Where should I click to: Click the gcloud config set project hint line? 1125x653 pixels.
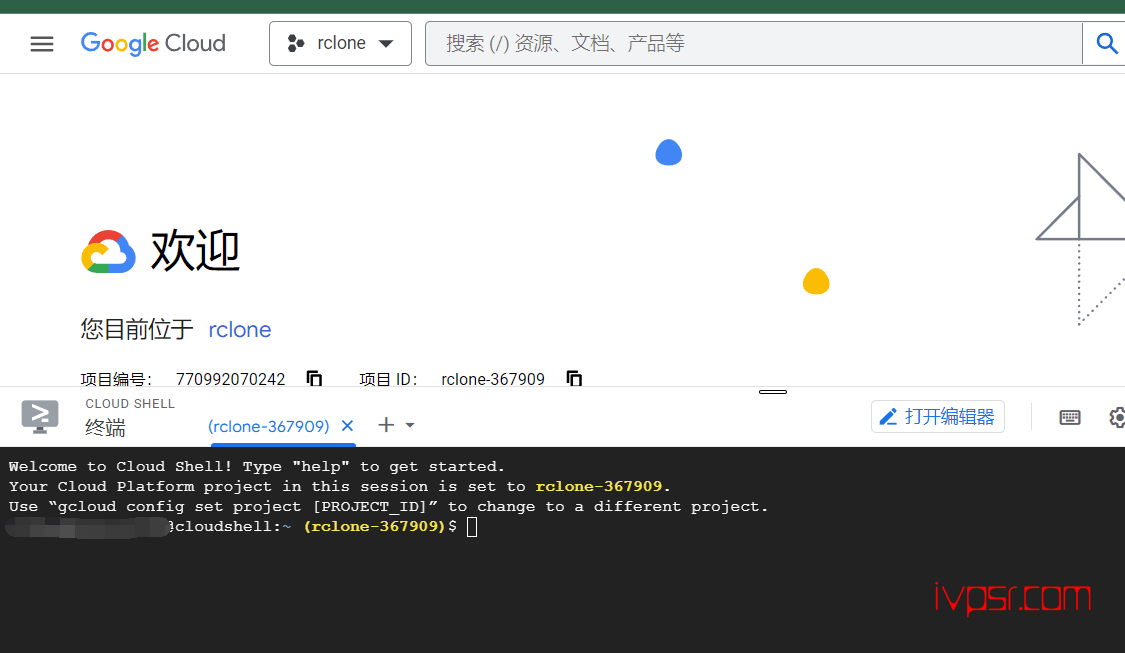tap(388, 507)
